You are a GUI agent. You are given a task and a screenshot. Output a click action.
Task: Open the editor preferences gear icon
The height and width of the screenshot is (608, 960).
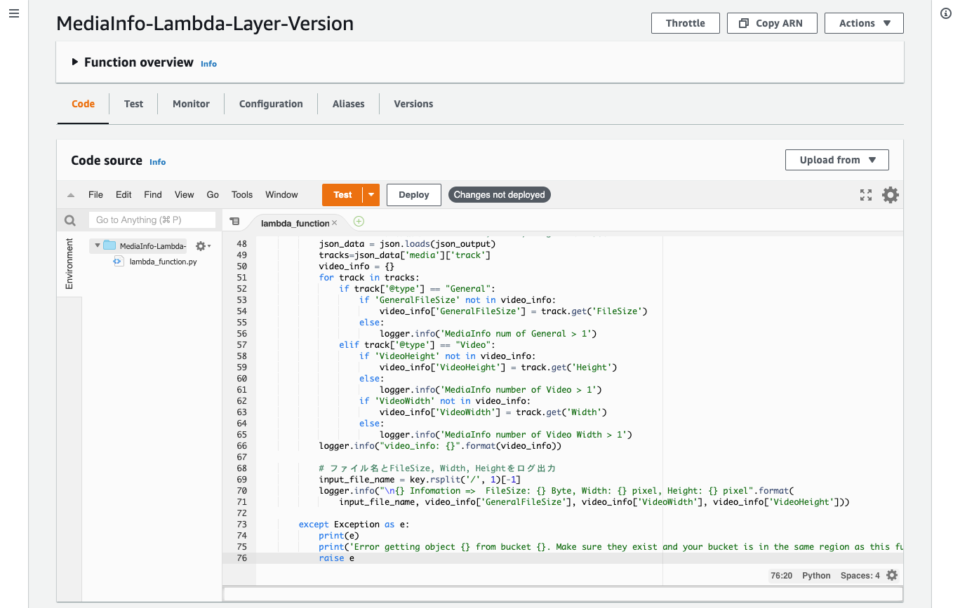(890, 195)
